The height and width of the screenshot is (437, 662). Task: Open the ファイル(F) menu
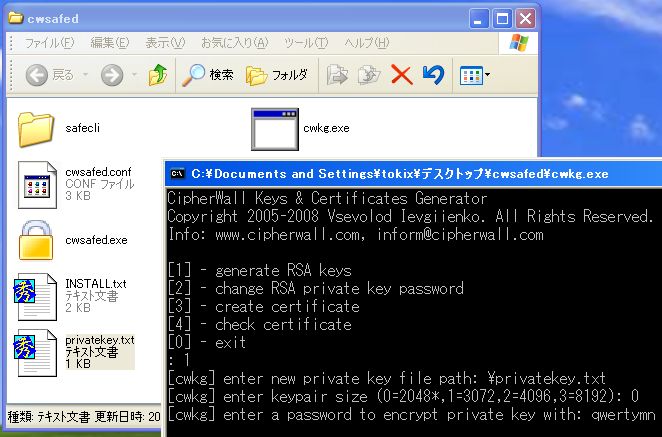click(x=49, y=43)
